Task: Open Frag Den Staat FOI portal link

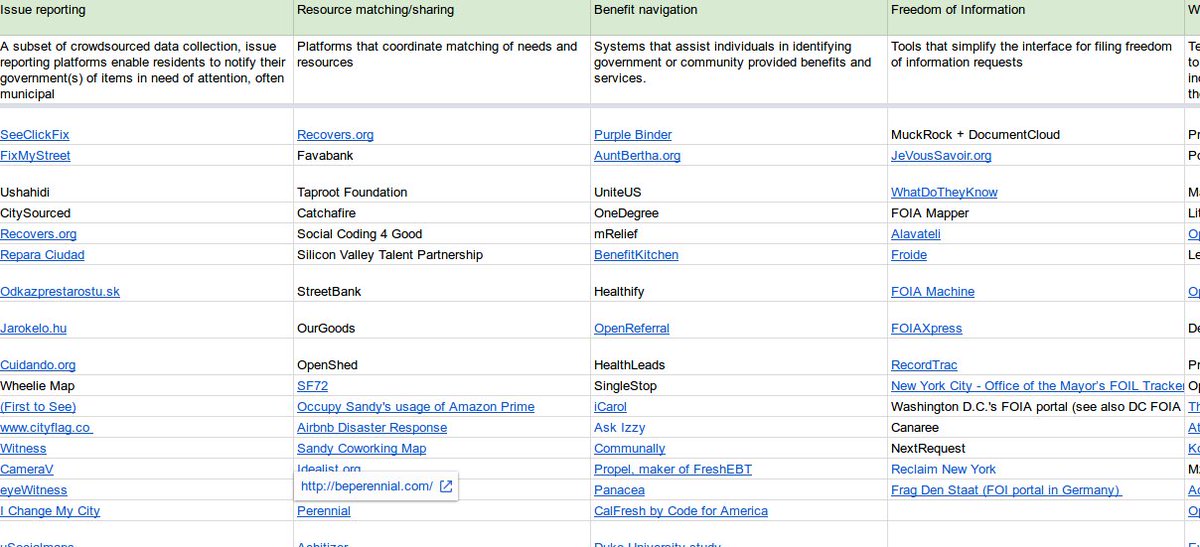Action: coord(1006,490)
